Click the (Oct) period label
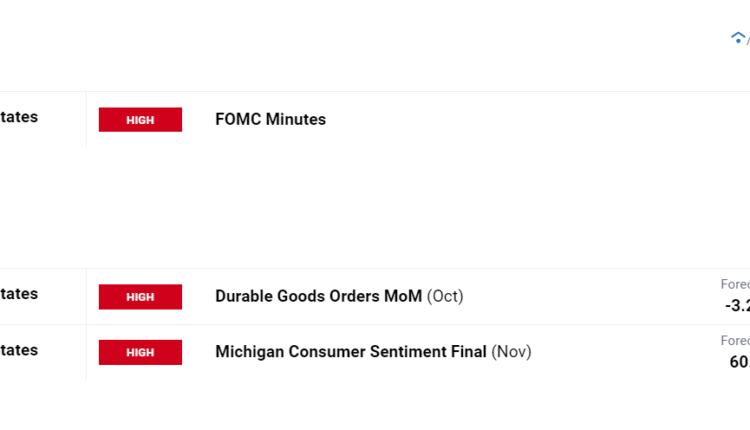 tap(445, 297)
